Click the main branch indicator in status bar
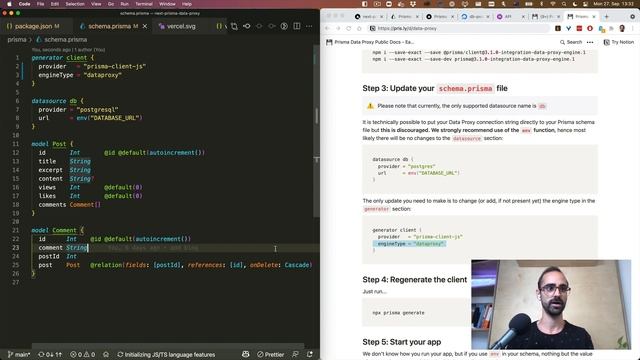Viewport: 640px width, 360px height. 19,354
